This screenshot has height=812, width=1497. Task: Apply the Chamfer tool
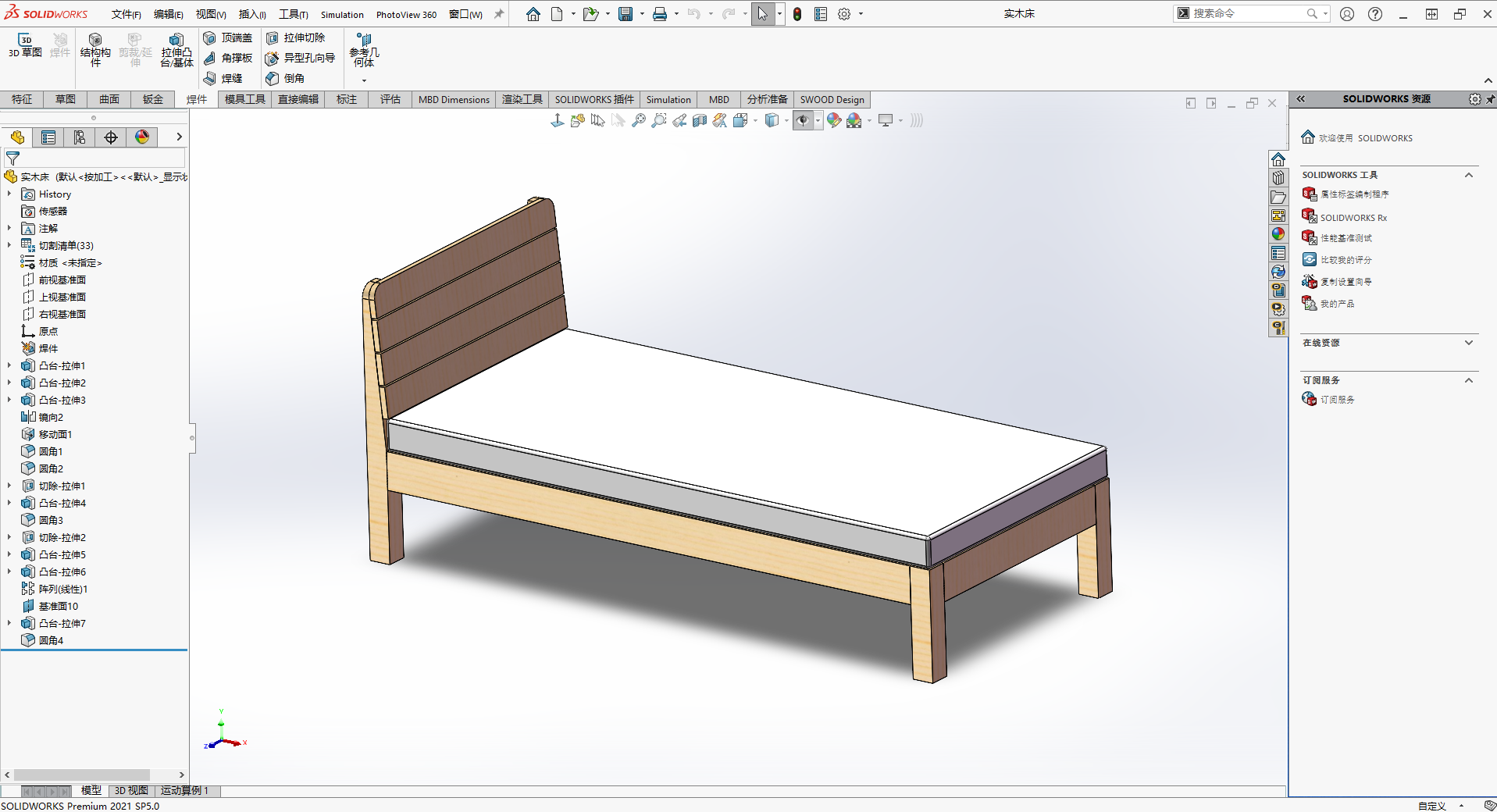click(x=285, y=78)
